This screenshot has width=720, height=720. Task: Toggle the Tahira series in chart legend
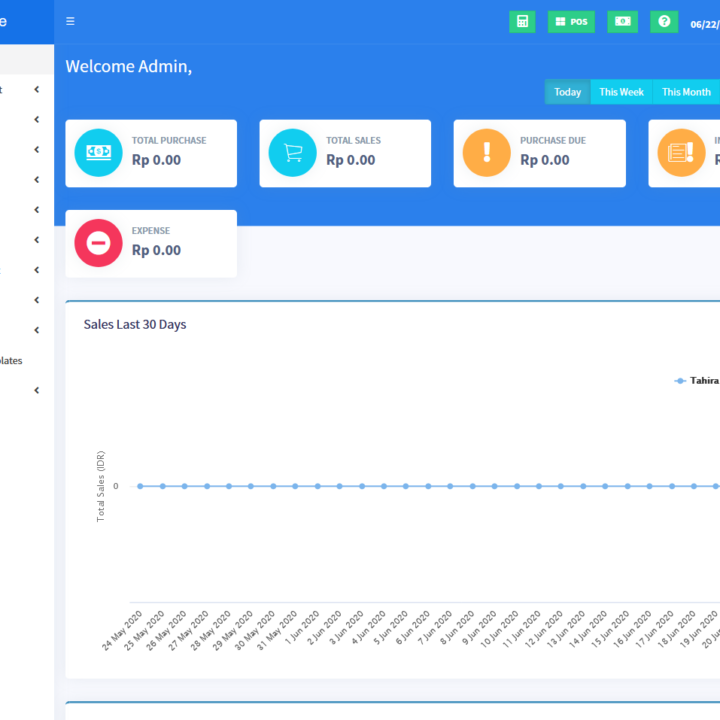[x=698, y=380]
